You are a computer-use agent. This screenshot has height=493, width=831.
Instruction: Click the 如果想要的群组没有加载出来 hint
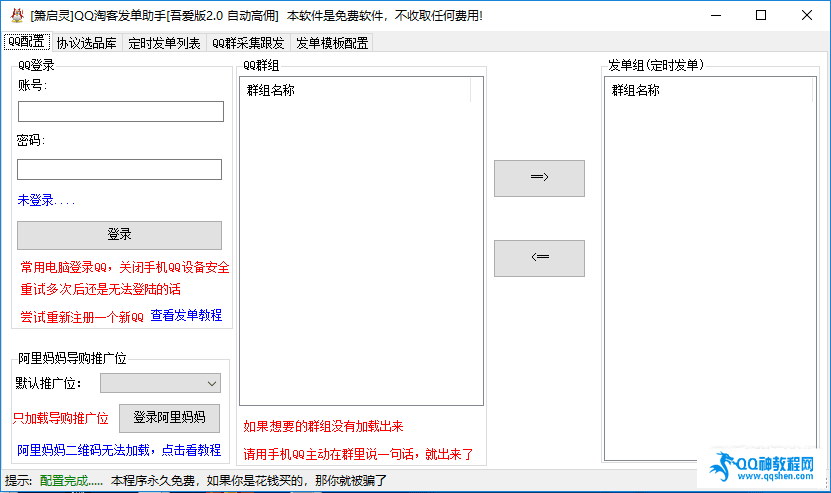coord(323,426)
